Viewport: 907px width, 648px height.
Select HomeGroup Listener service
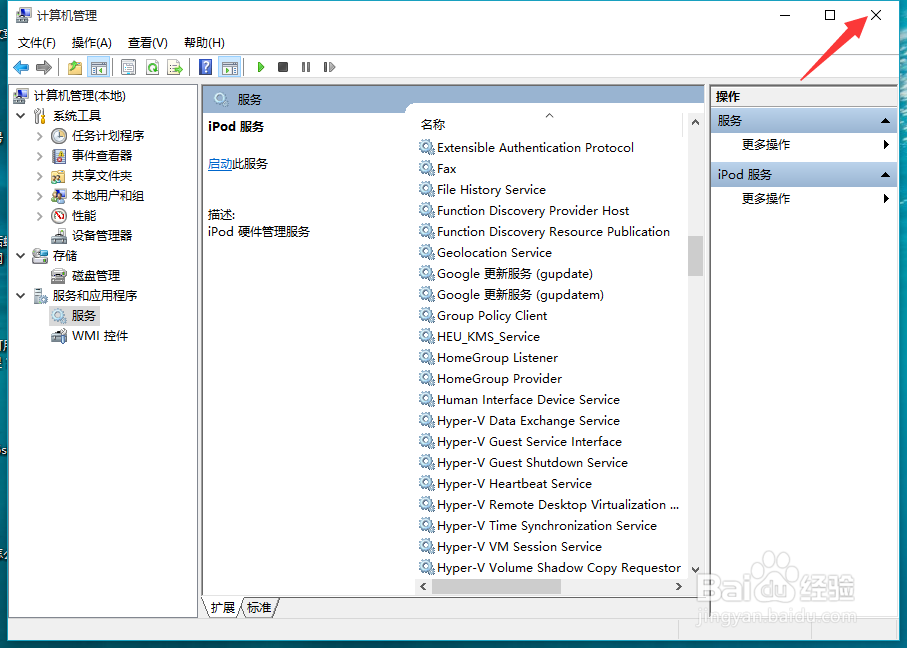pyautogui.click(x=497, y=358)
